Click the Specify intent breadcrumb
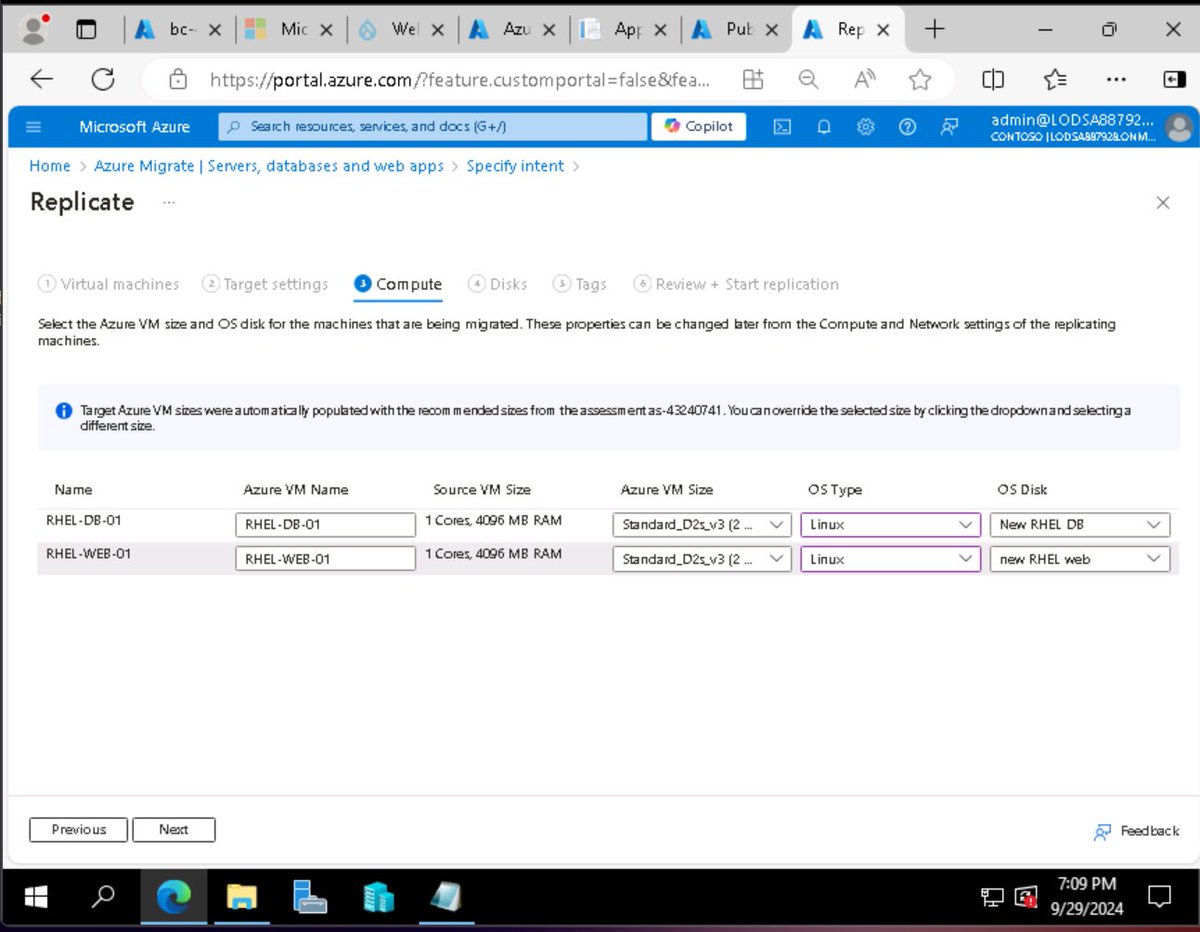 515,166
